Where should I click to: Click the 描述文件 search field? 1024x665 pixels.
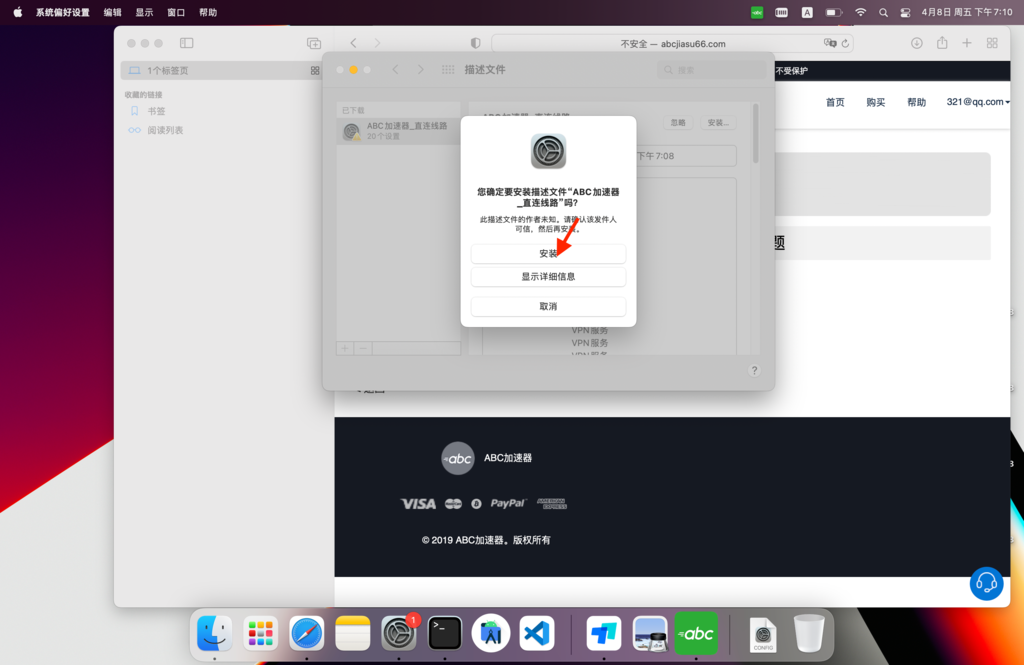pyautogui.click(x=711, y=70)
